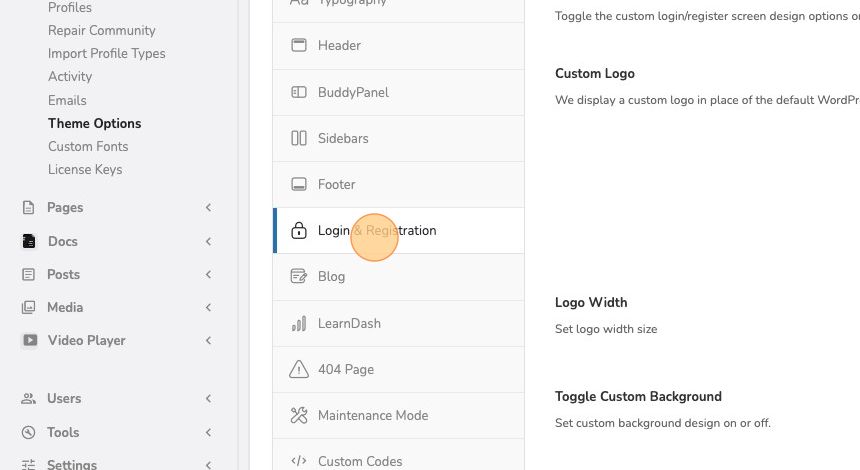Open the Docs menu item

(63, 241)
